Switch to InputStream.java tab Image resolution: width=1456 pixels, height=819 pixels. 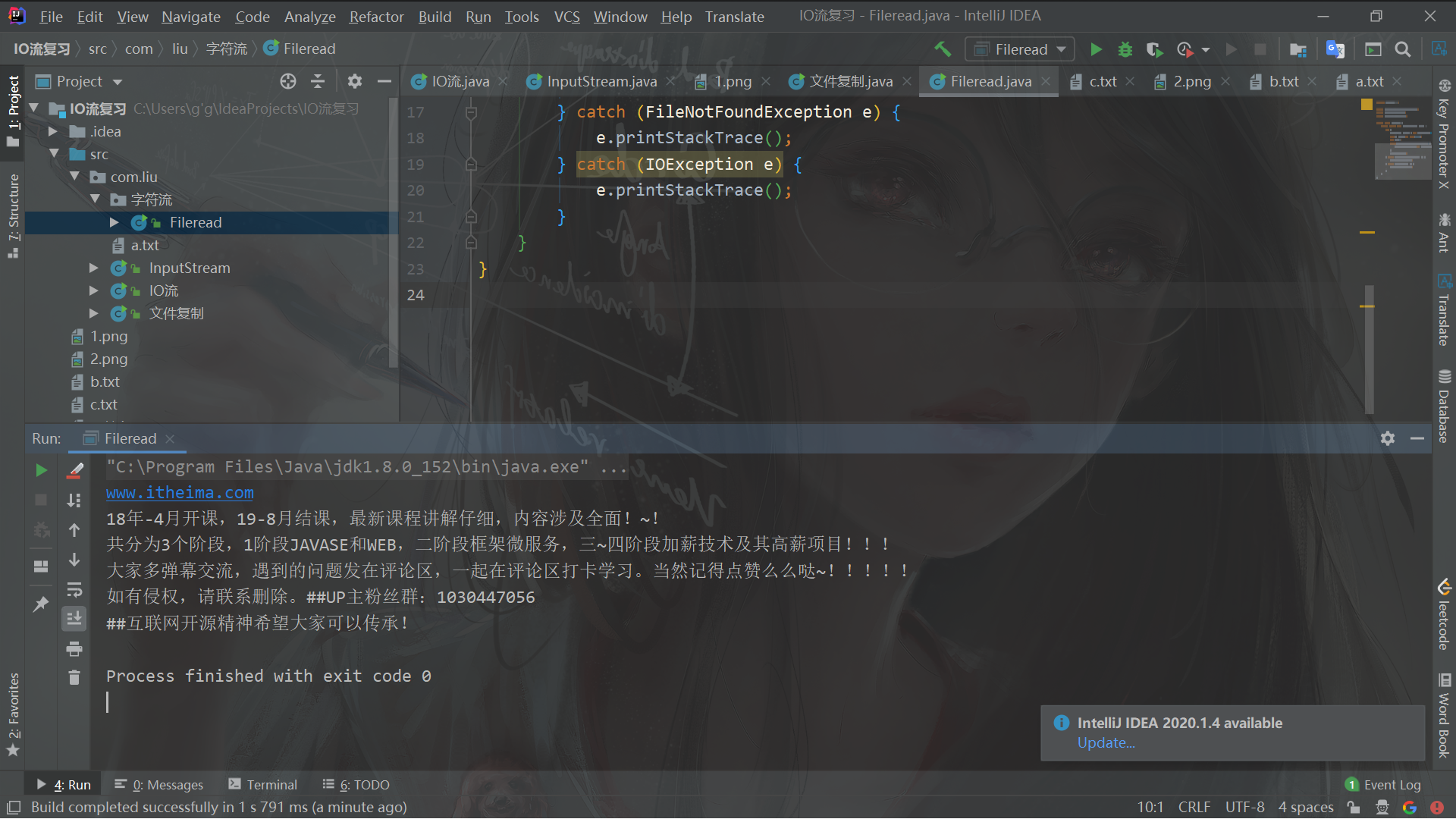[601, 81]
